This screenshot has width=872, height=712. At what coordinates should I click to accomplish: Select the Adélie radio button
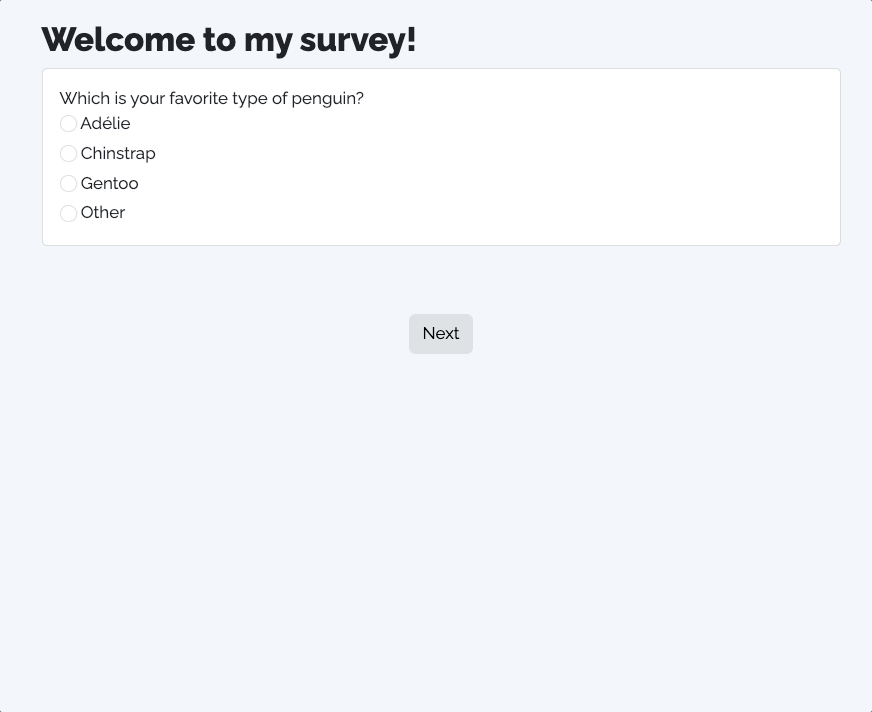point(68,123)
